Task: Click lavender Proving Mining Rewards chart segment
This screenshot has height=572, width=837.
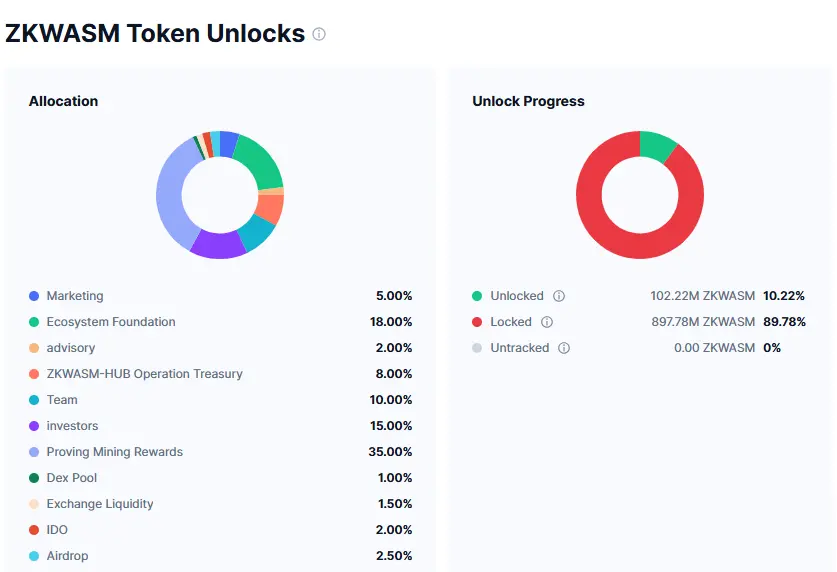Action: pyautogui.click(x=170, y=195)
